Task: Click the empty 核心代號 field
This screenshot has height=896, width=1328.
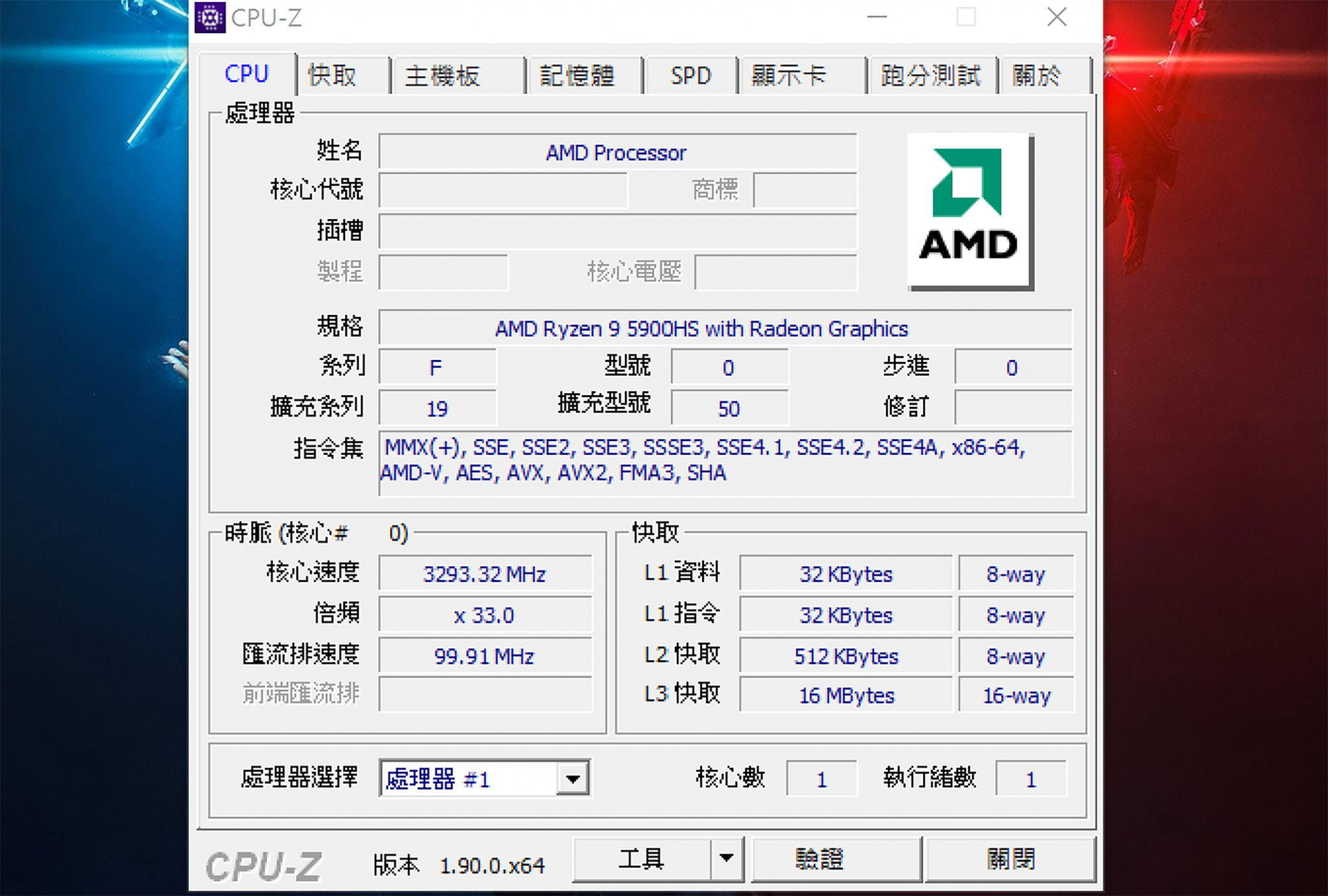Action: click(x=503, y=190)
